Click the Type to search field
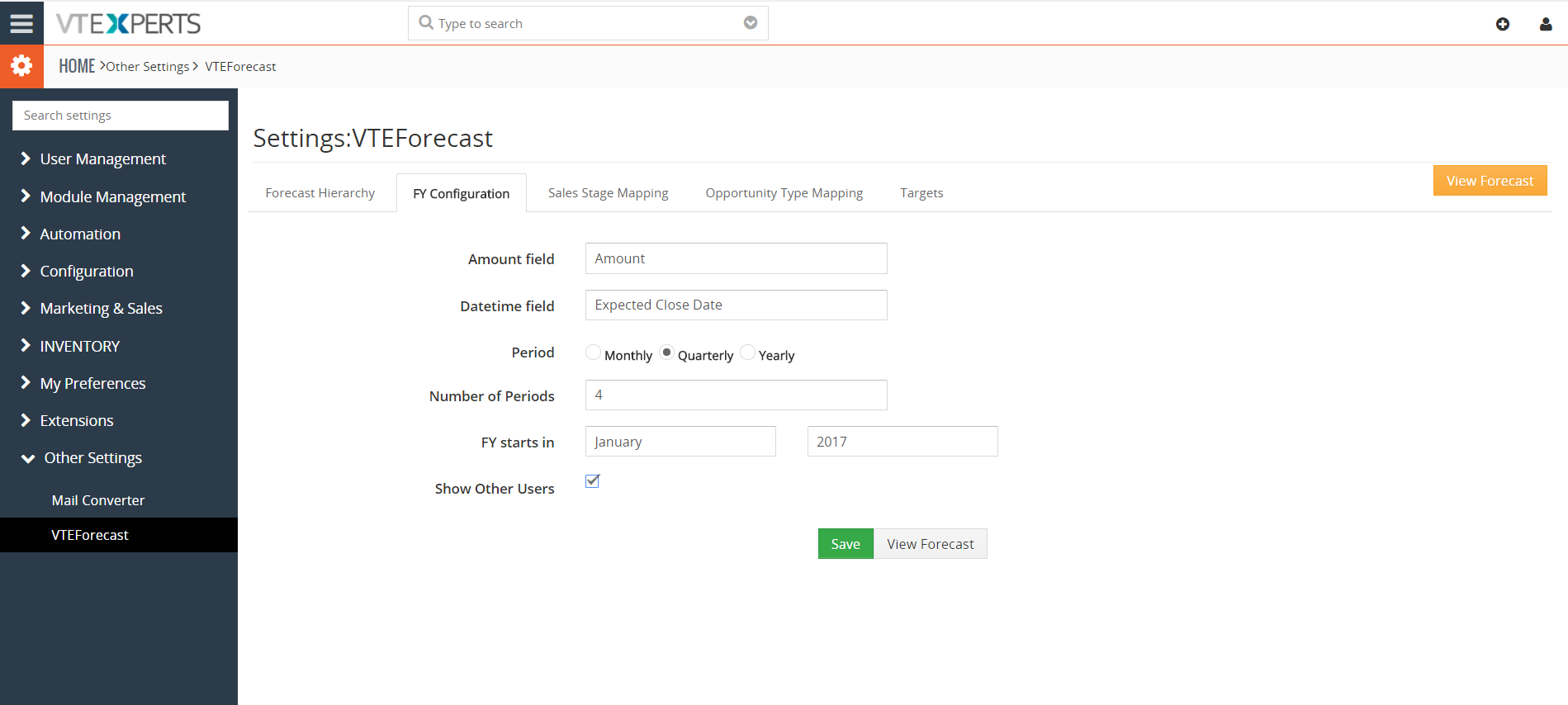Image resolution: width=1568 pixels, height=705 pixels. pyautogui.click(x=588, y=23)
